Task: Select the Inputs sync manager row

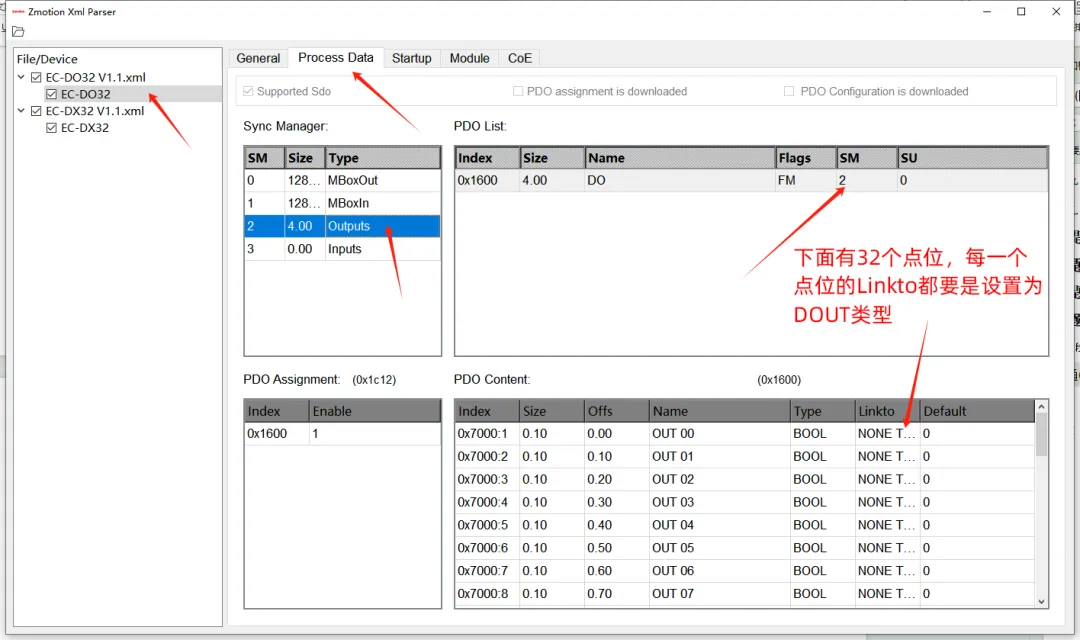Action: click(x=342, y=249)
